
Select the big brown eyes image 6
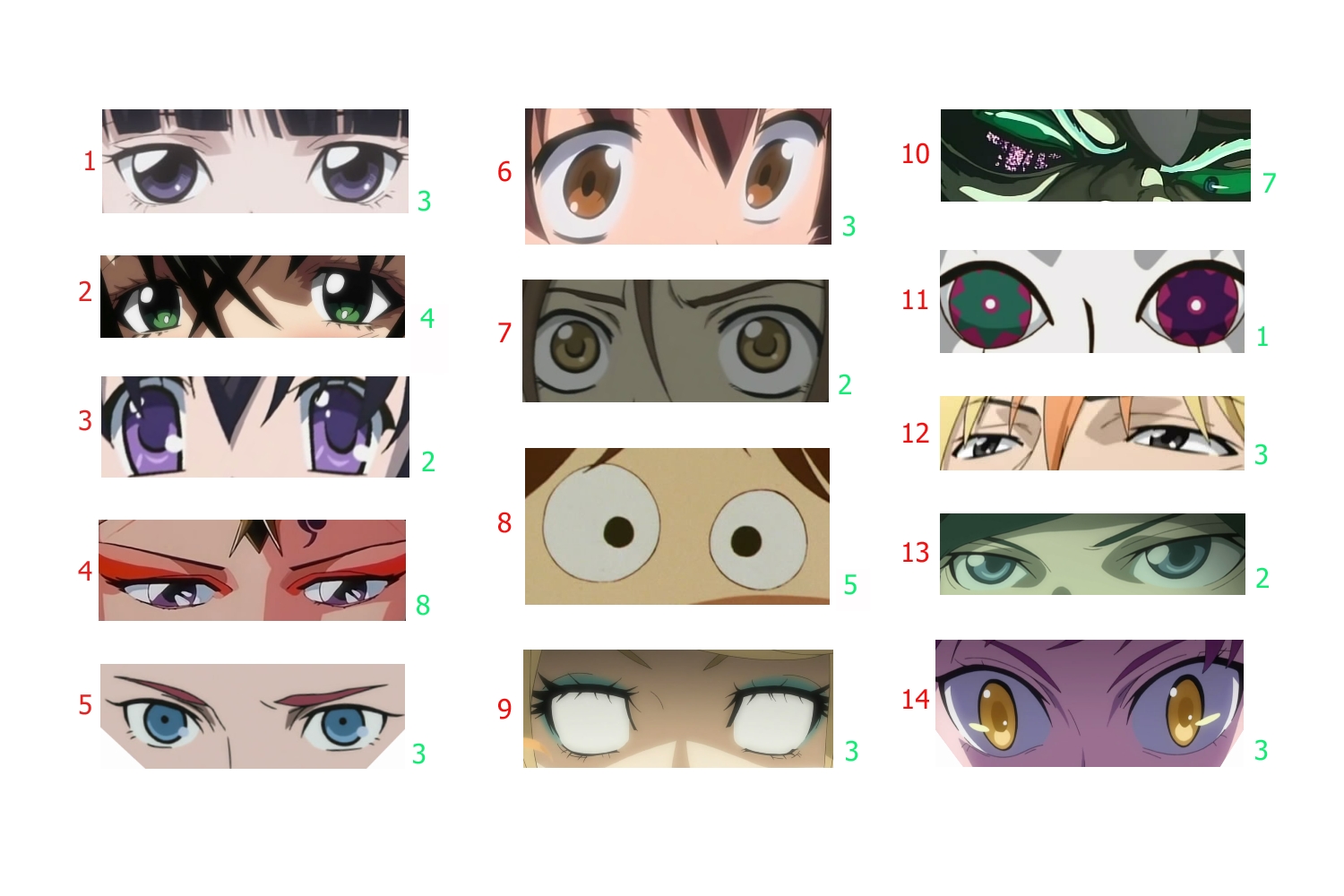click(678, 177)
